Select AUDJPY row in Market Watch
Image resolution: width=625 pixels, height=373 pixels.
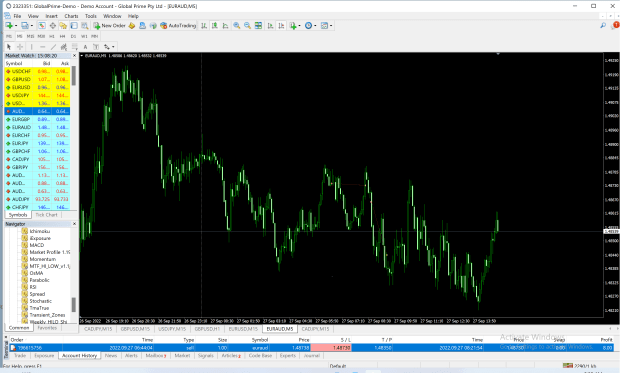37,199
